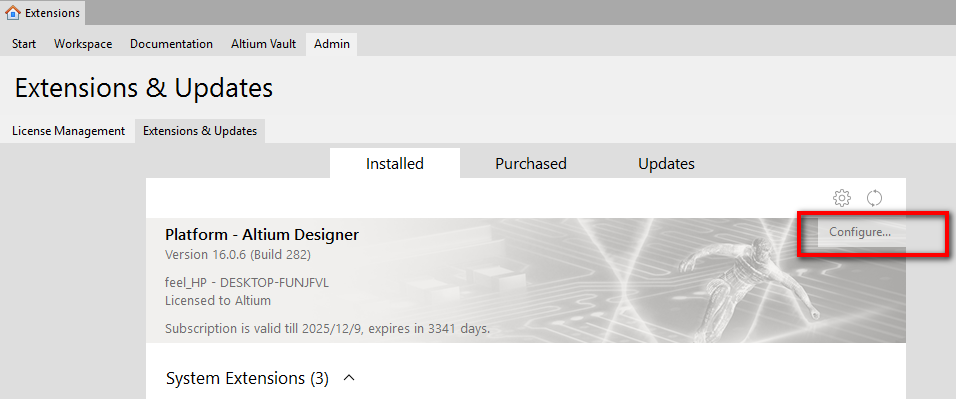Image resolution: width=956 pixels, height=399 pixels.
Task: Click the feel_HP - DESKTOP-FUNJFVL text
Action: [x=247, y=282]
